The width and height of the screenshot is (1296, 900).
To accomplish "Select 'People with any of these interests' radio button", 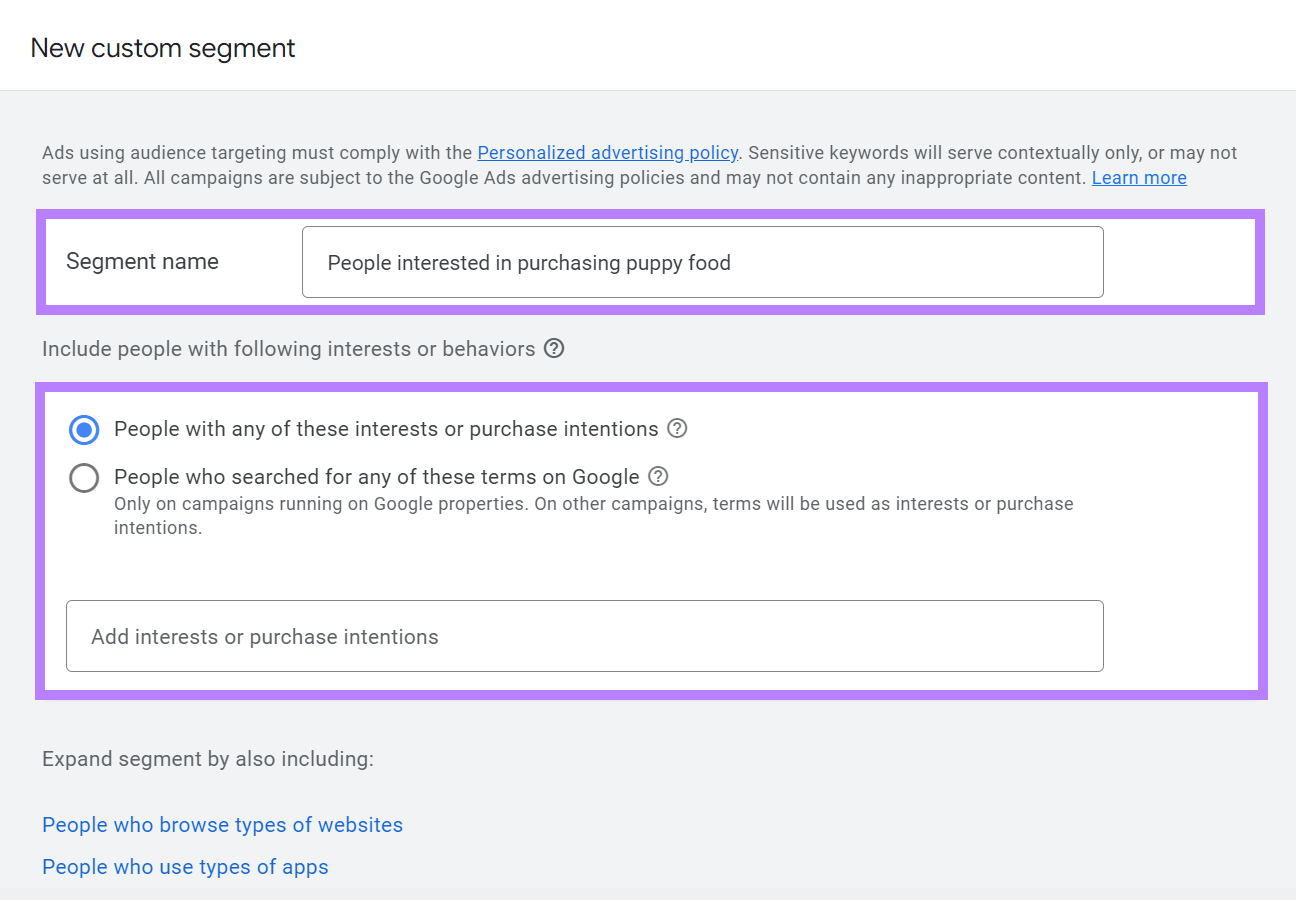I will pyautogui.click(x=84, y=430).
